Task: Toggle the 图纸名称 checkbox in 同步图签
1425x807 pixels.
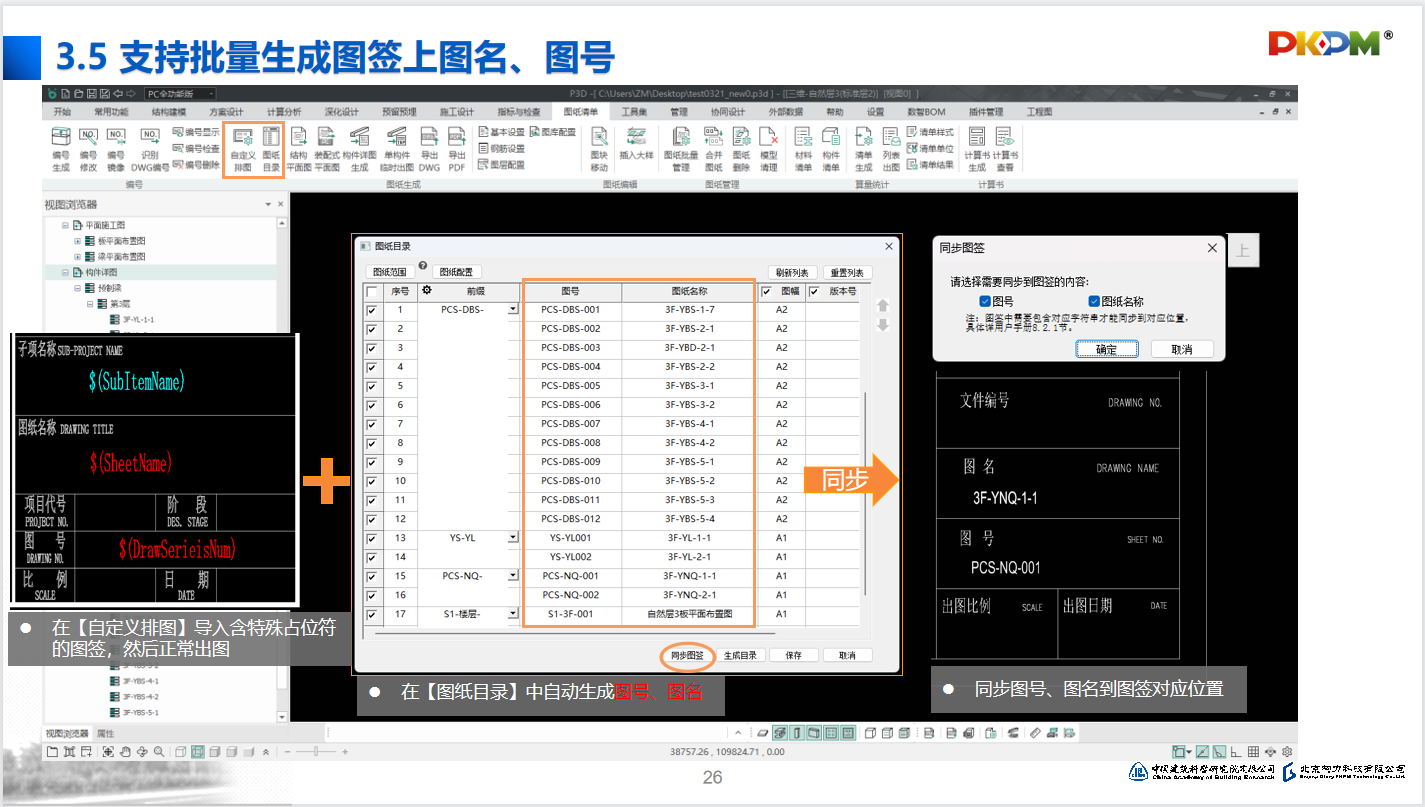Action: pos(1094,301)
